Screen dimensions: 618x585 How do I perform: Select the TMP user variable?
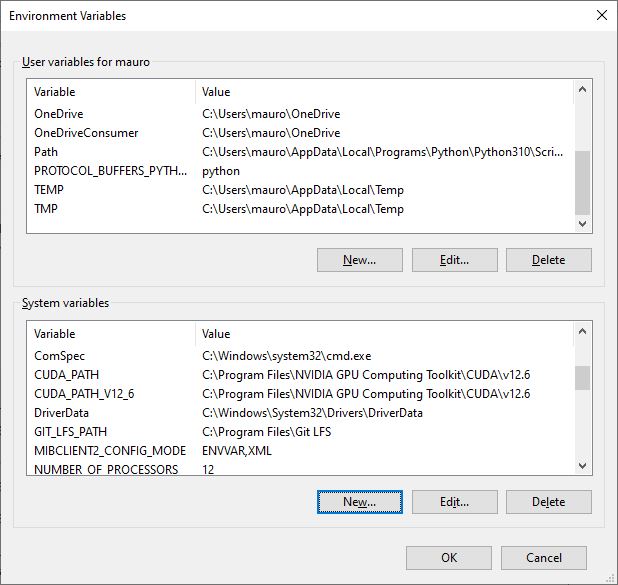tap(300, 209)
